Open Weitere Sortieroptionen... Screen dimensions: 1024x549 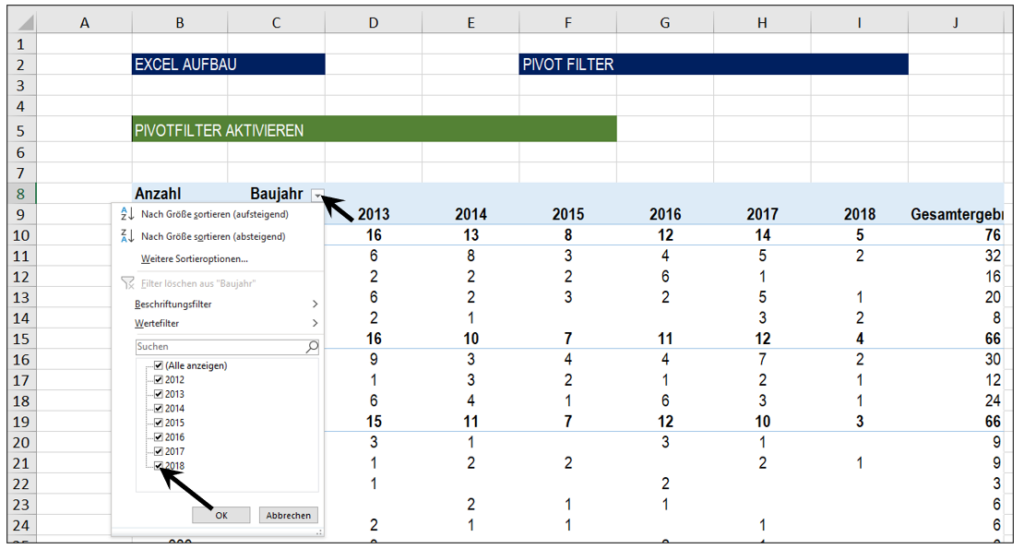point(195,259)
